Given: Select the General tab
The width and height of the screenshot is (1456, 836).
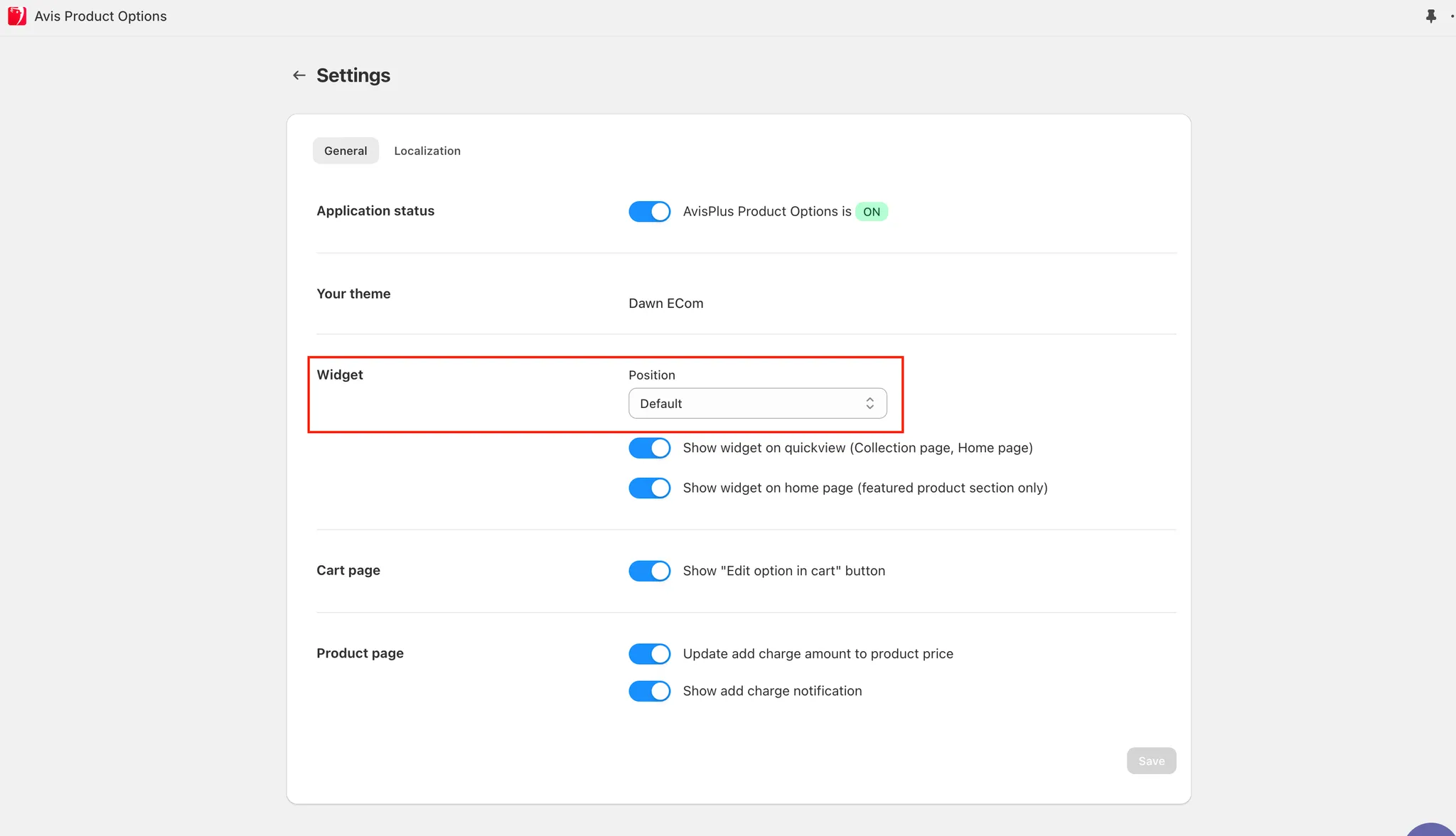Looking at the screenshot, I should 346,151.
